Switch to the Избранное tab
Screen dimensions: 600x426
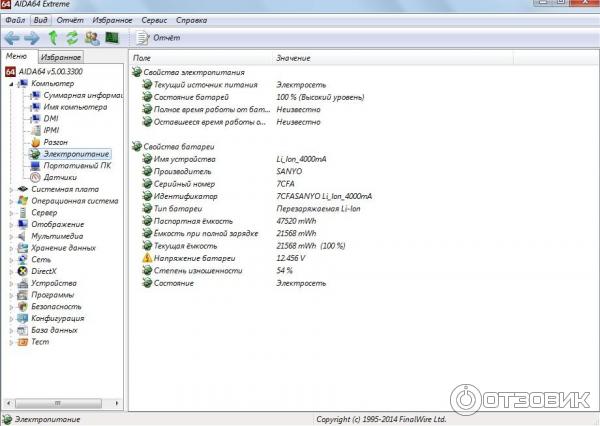(x=62, y=58)
